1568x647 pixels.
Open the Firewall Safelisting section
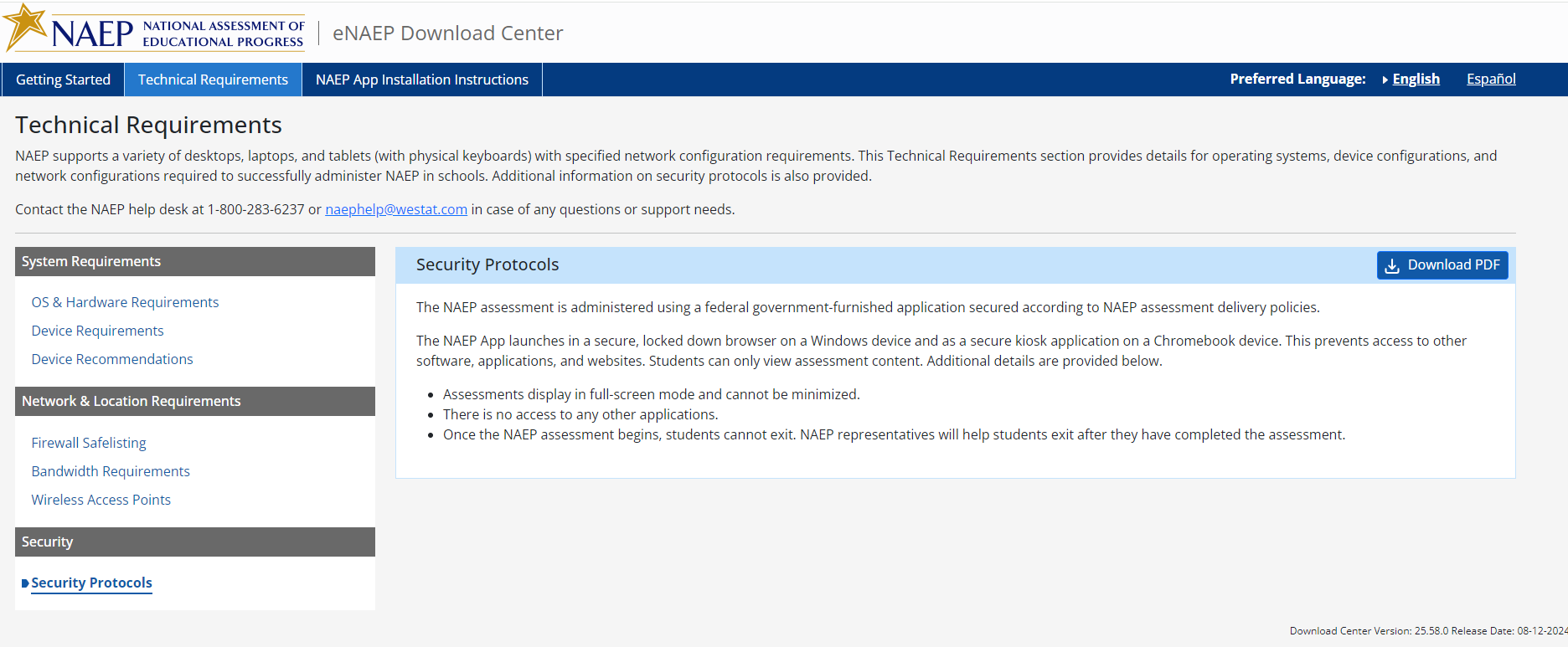click(89, 443)
